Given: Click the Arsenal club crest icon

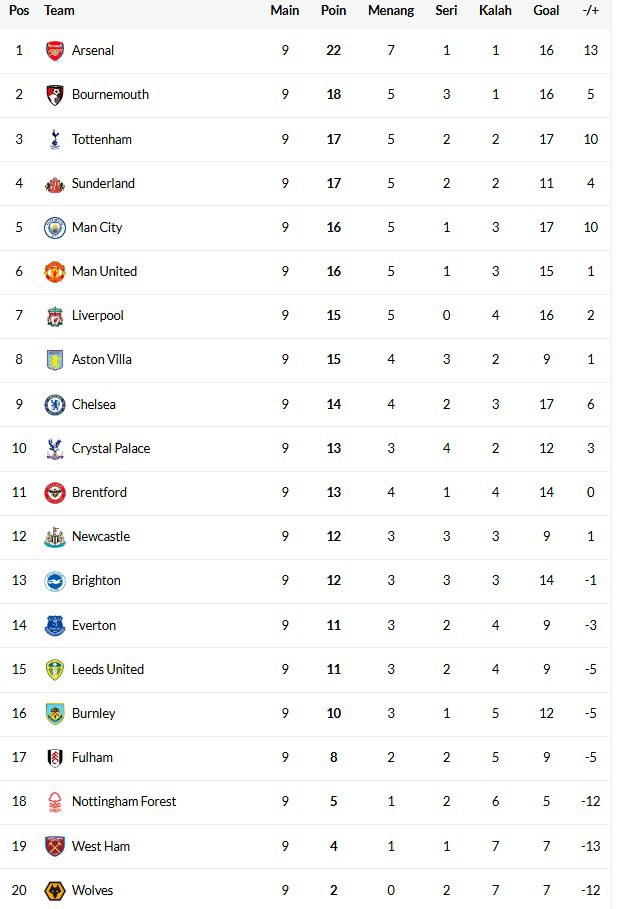Looking at the screenshot, I should pyautogui.click(x=55, y=51).
